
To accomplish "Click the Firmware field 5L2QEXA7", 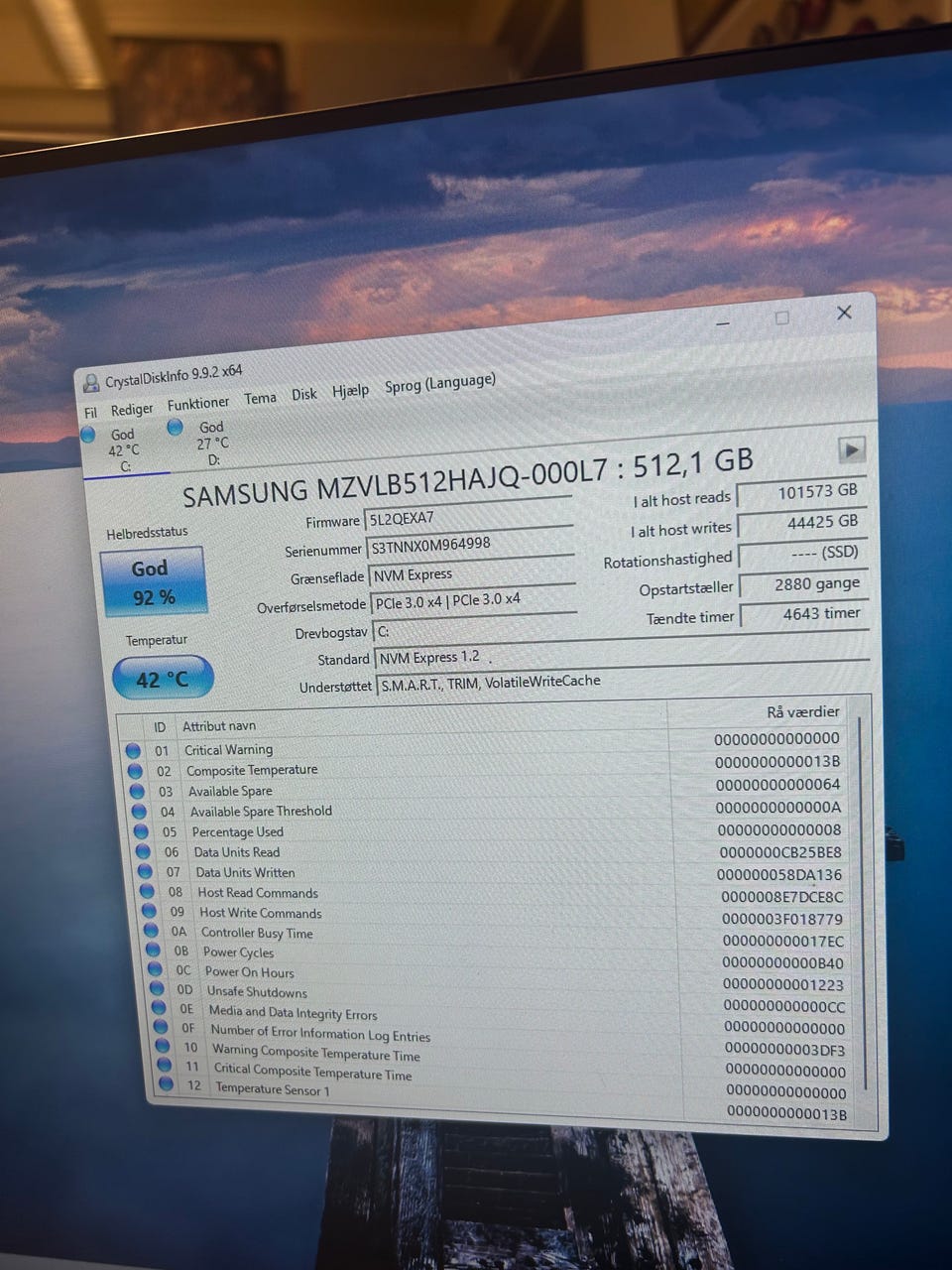I will 469,516.
